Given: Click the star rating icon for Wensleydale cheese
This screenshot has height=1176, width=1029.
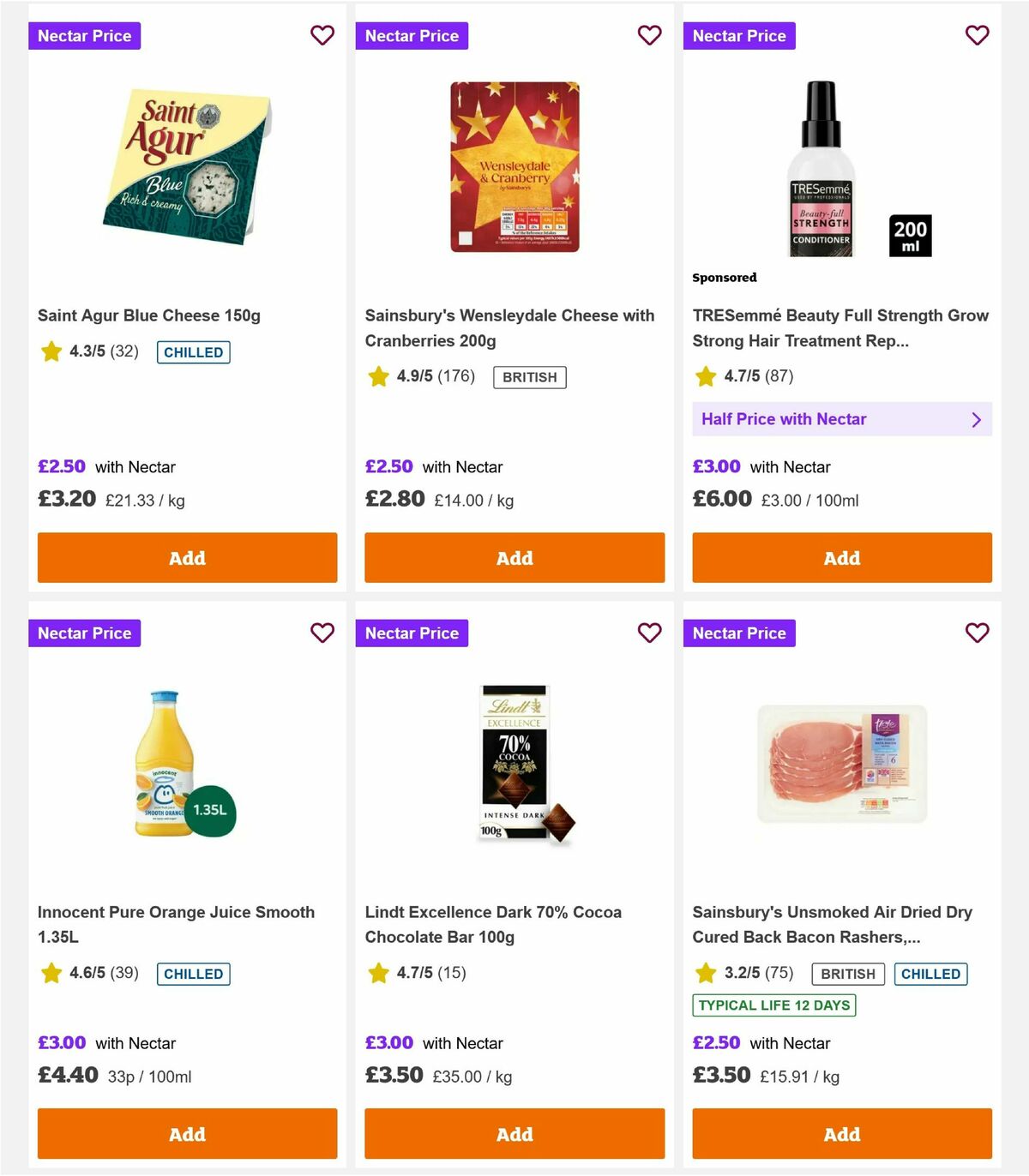Looking at the screenshot, I should pyautogui.click(x=378, y=376).
